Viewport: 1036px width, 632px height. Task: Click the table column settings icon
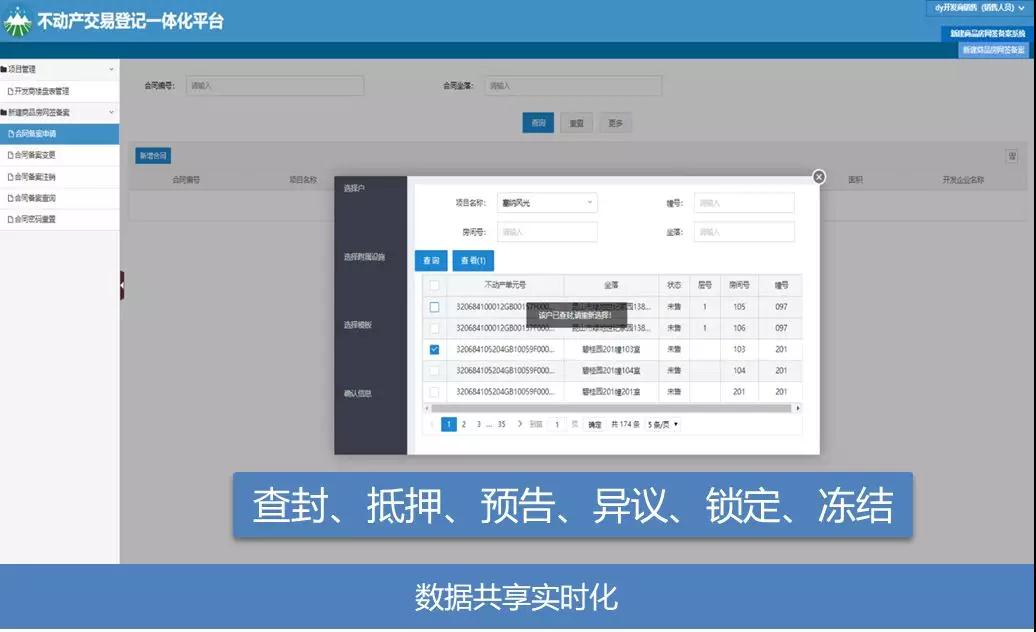pos(1012,156)
